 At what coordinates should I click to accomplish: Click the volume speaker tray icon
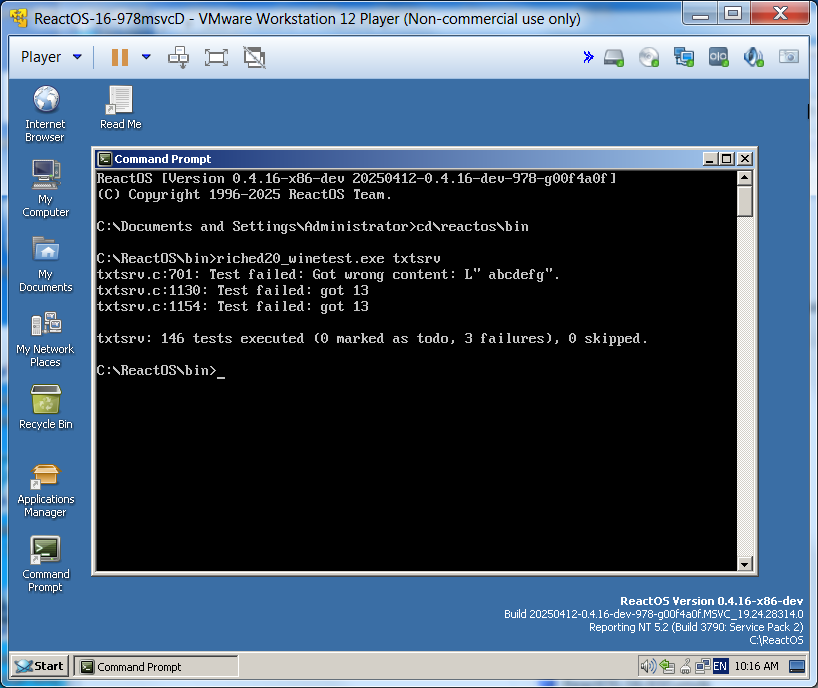click(648, 666)
